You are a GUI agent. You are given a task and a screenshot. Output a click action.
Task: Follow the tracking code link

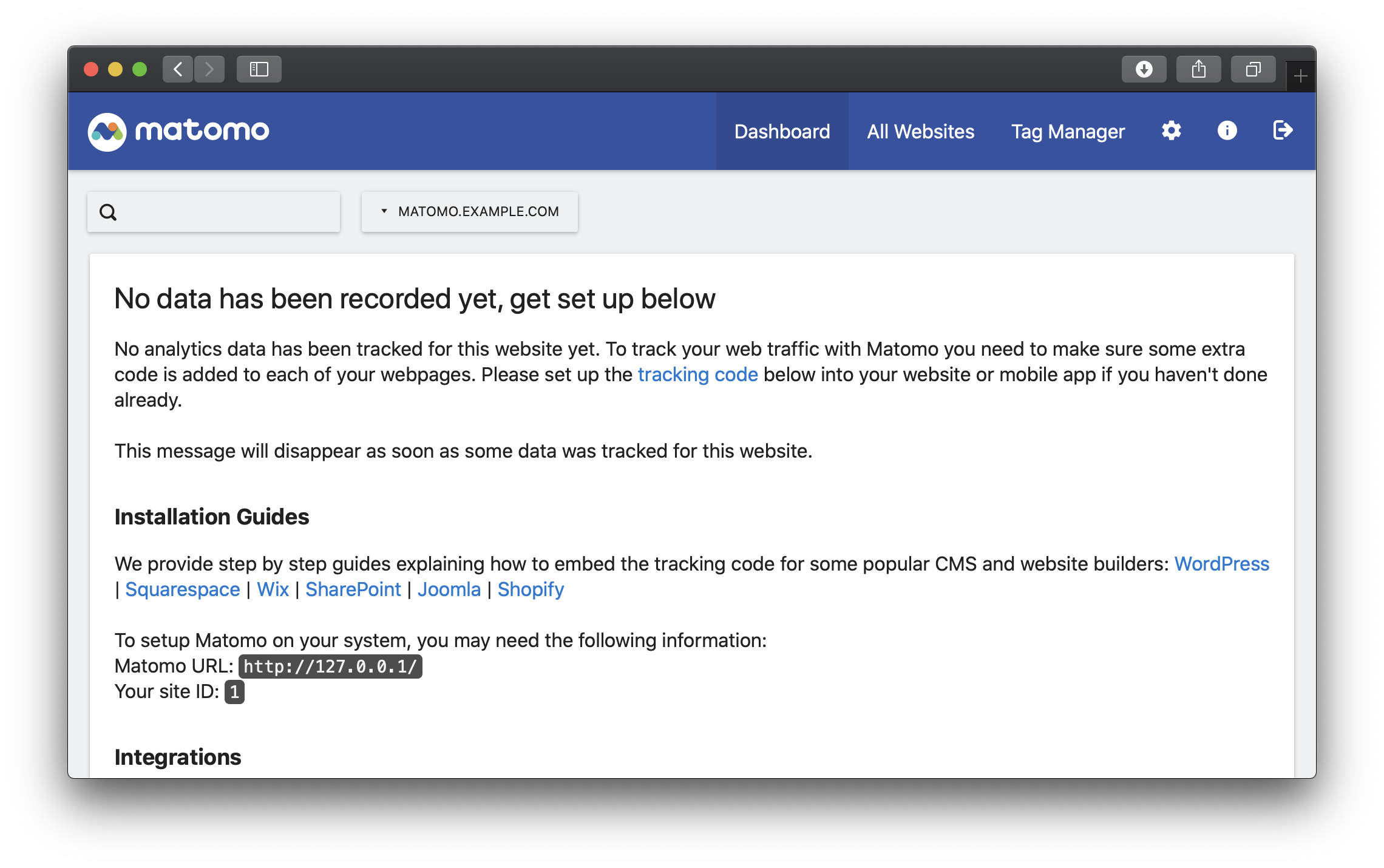[697, 375]
